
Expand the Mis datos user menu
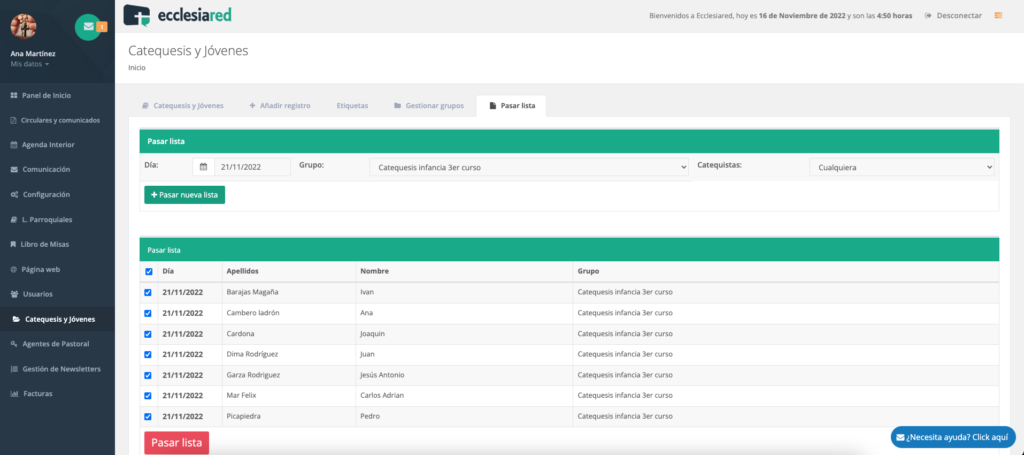pyautogui.click(x=30, y=64)
